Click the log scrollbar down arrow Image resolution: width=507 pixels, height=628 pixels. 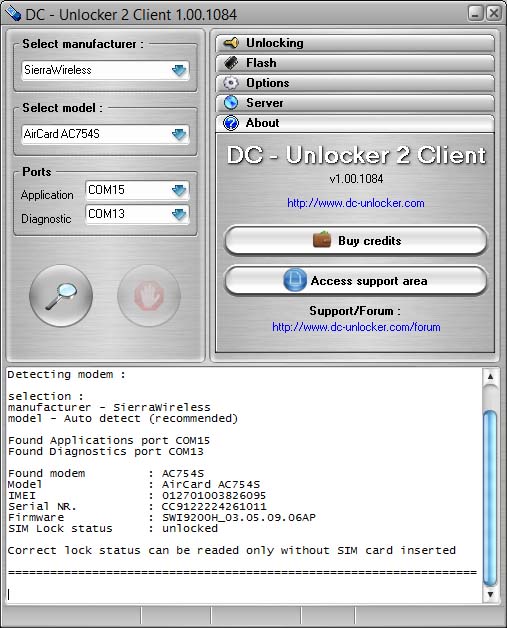tap(490, 594)
